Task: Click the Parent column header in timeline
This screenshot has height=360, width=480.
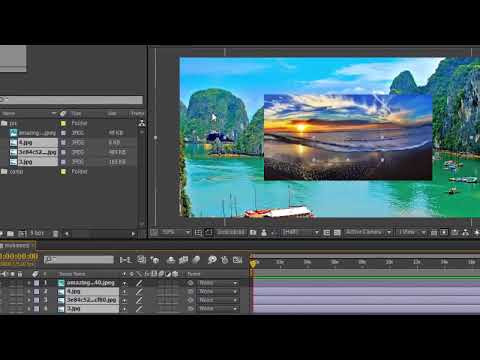Action: coord(194,274)
